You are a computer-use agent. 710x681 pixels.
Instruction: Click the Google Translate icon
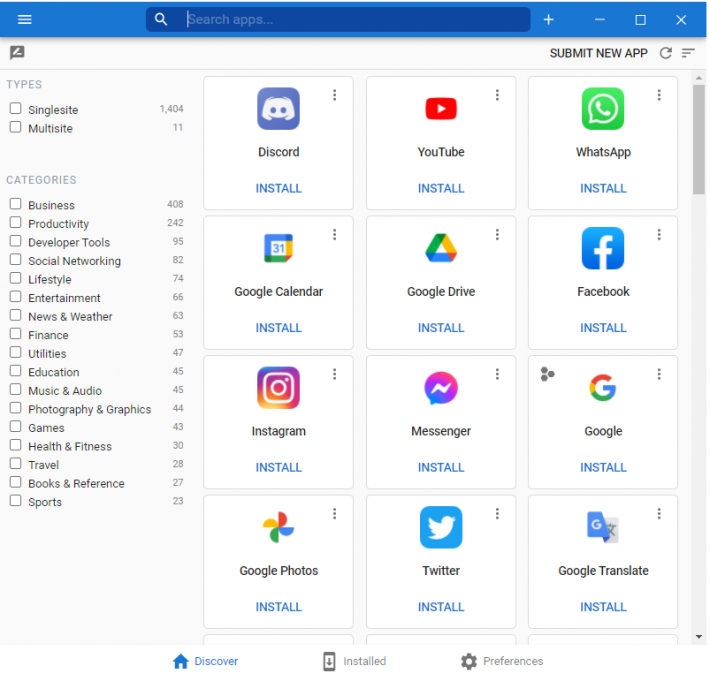603,527
